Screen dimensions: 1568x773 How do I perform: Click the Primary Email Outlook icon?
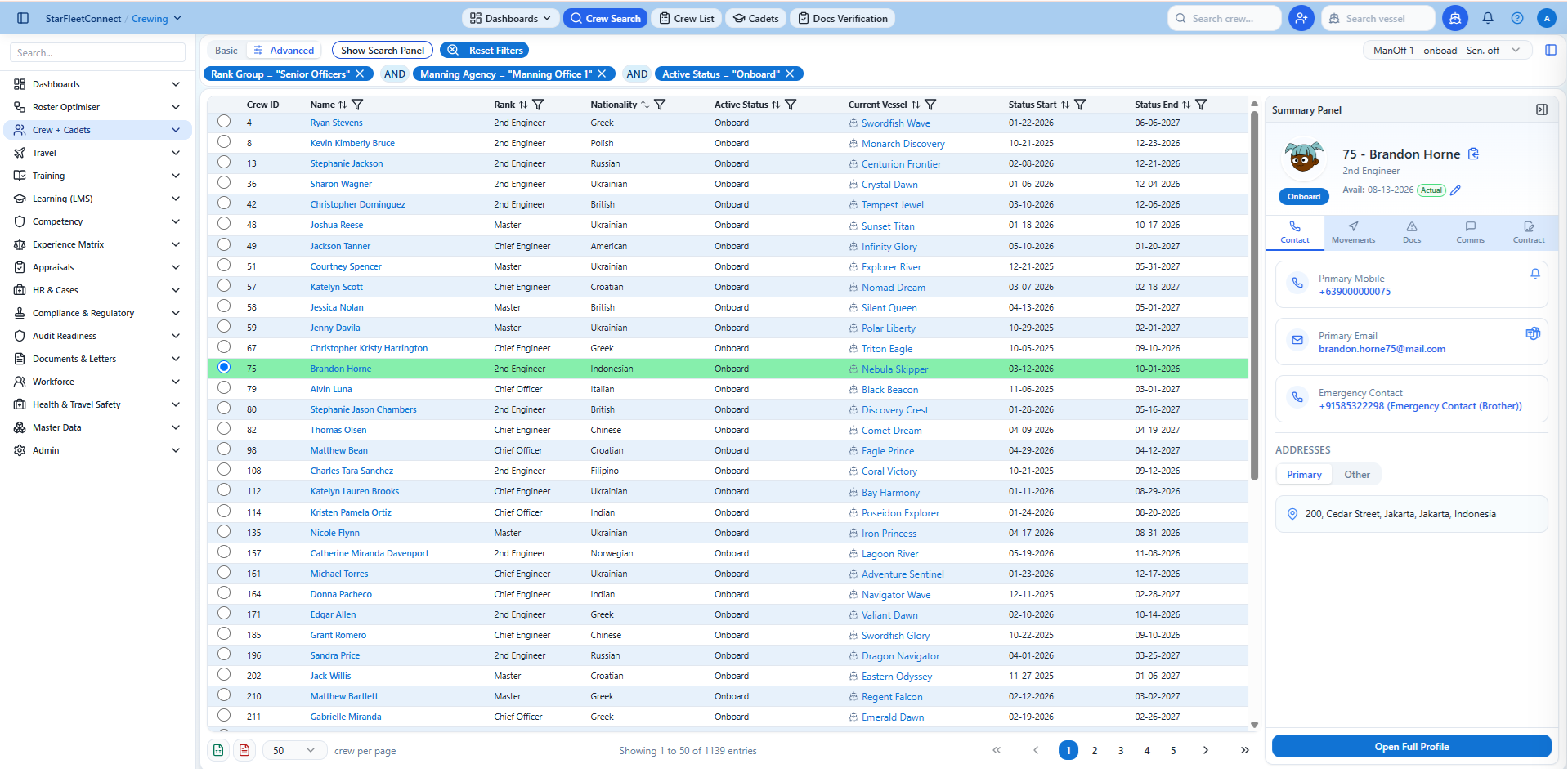(1534, 333)
